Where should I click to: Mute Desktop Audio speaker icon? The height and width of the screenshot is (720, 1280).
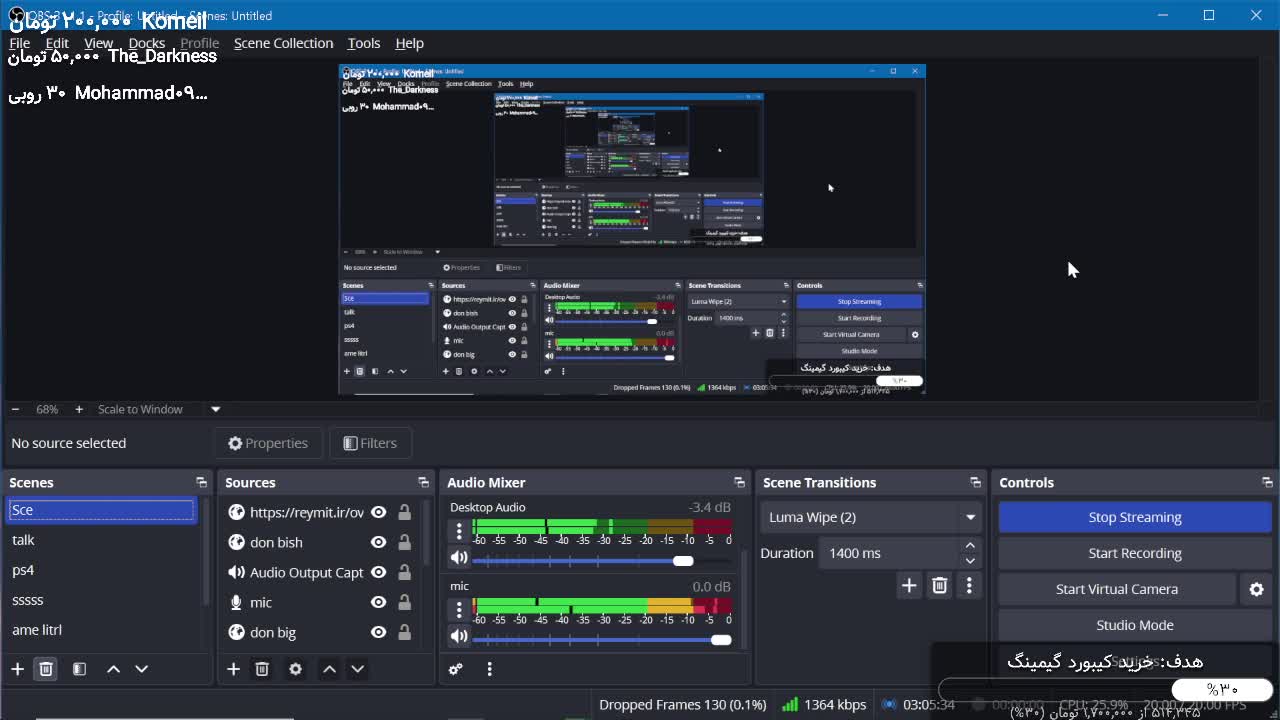(x=459, y=558)
